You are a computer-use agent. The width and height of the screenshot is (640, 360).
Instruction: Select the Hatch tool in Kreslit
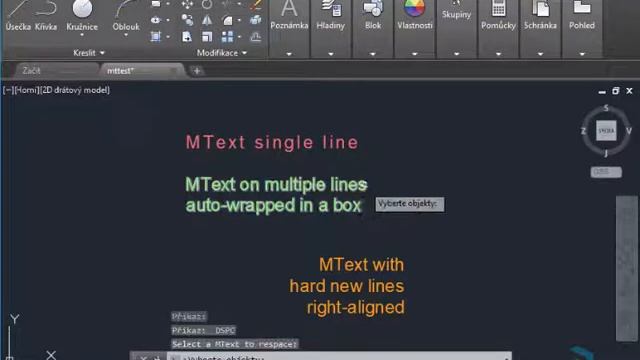pos(156,37)
